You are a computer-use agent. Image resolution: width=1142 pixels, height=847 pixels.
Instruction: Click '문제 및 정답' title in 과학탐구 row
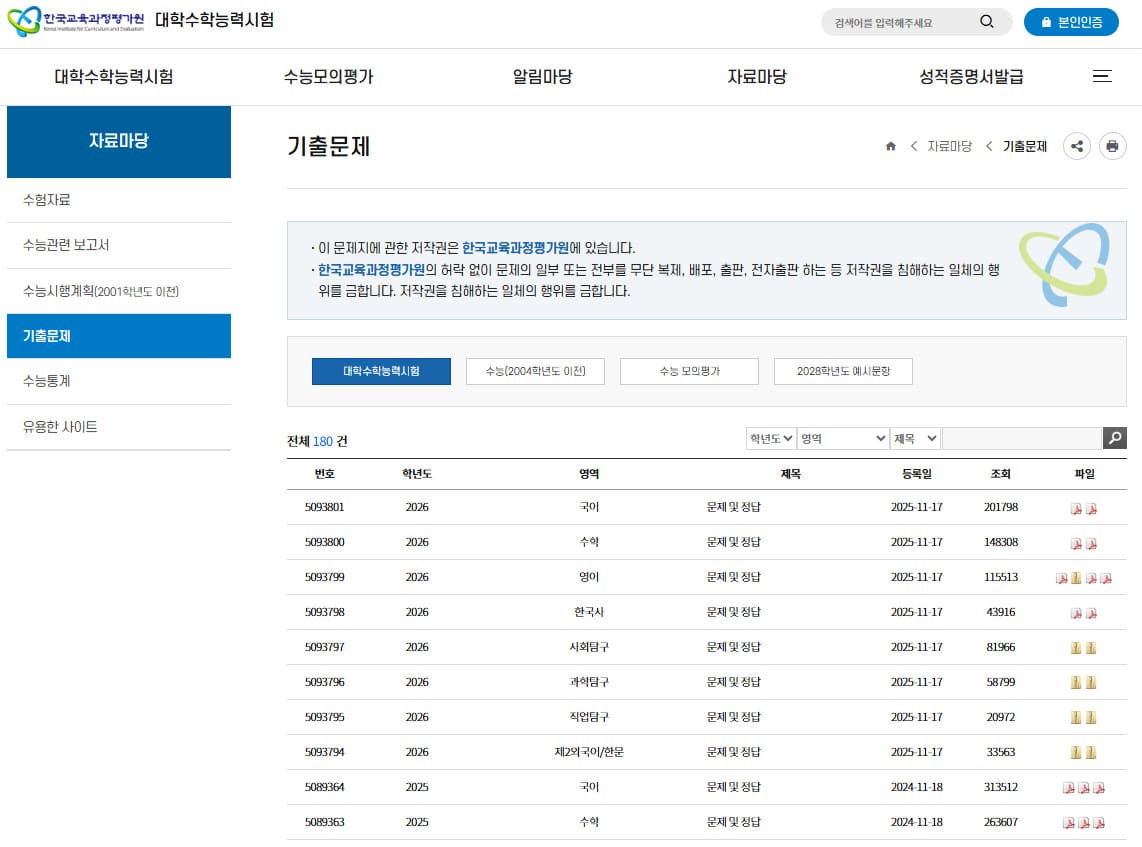click(x=733, y=682)
